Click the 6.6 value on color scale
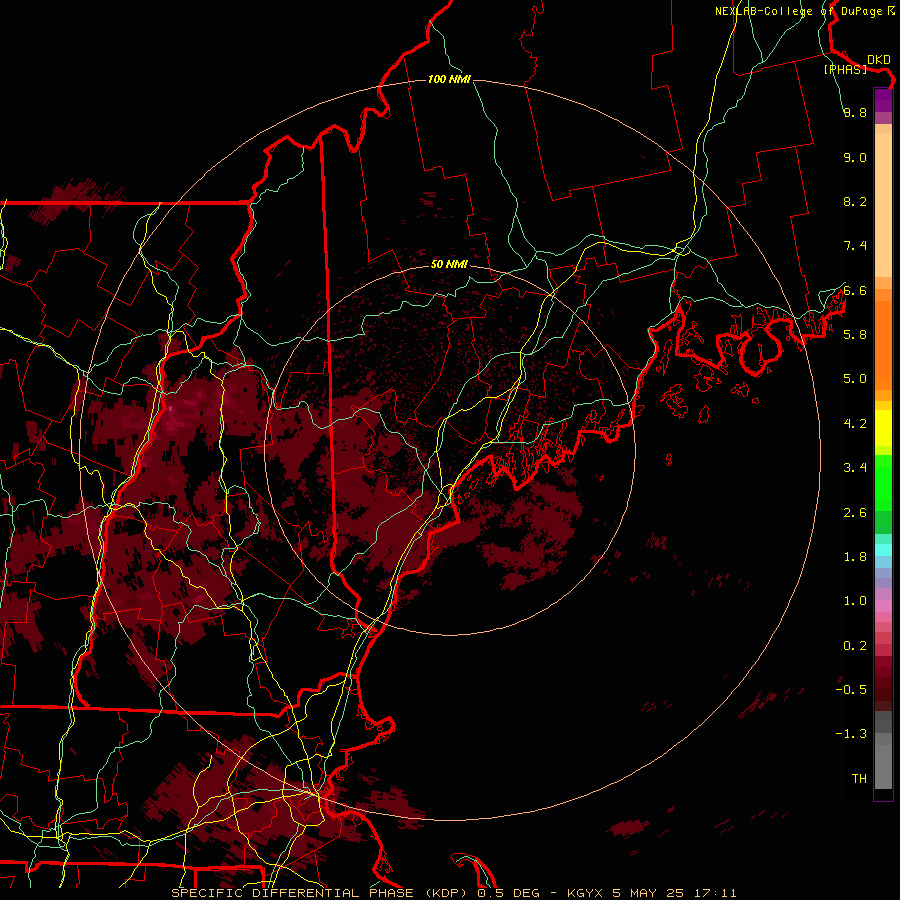The width and height of the screenshot is (900, 900). [x=855, y=290]
